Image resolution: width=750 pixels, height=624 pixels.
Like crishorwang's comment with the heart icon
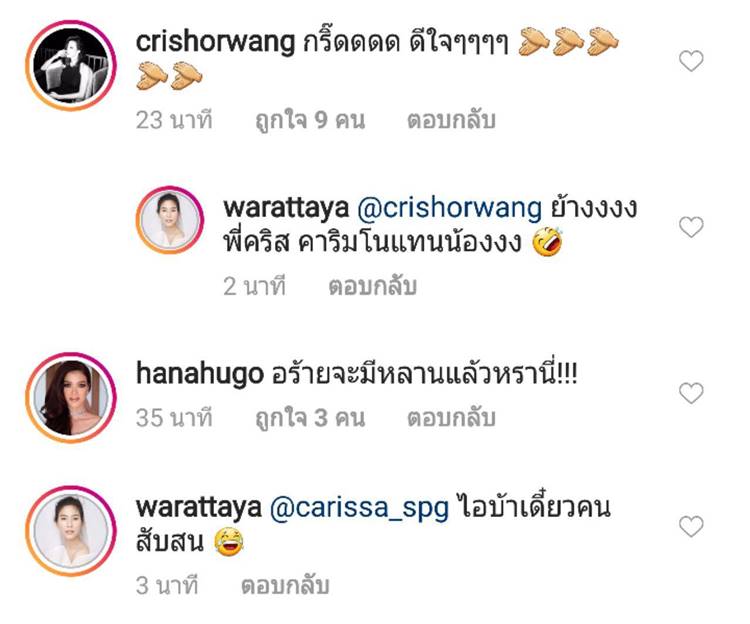click(x=691, y=61)
